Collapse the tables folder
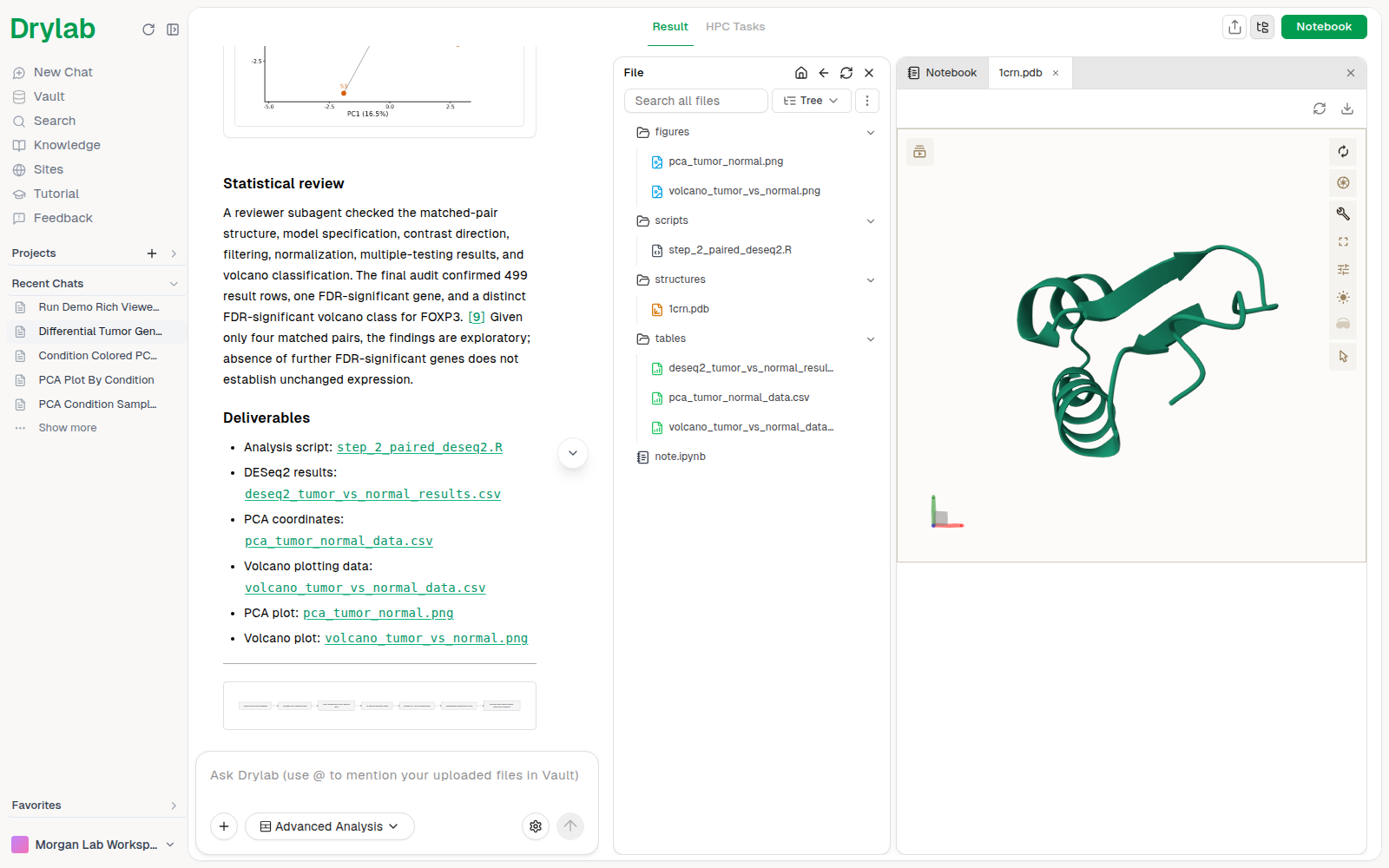1389x868 pixels. point(871,339)
